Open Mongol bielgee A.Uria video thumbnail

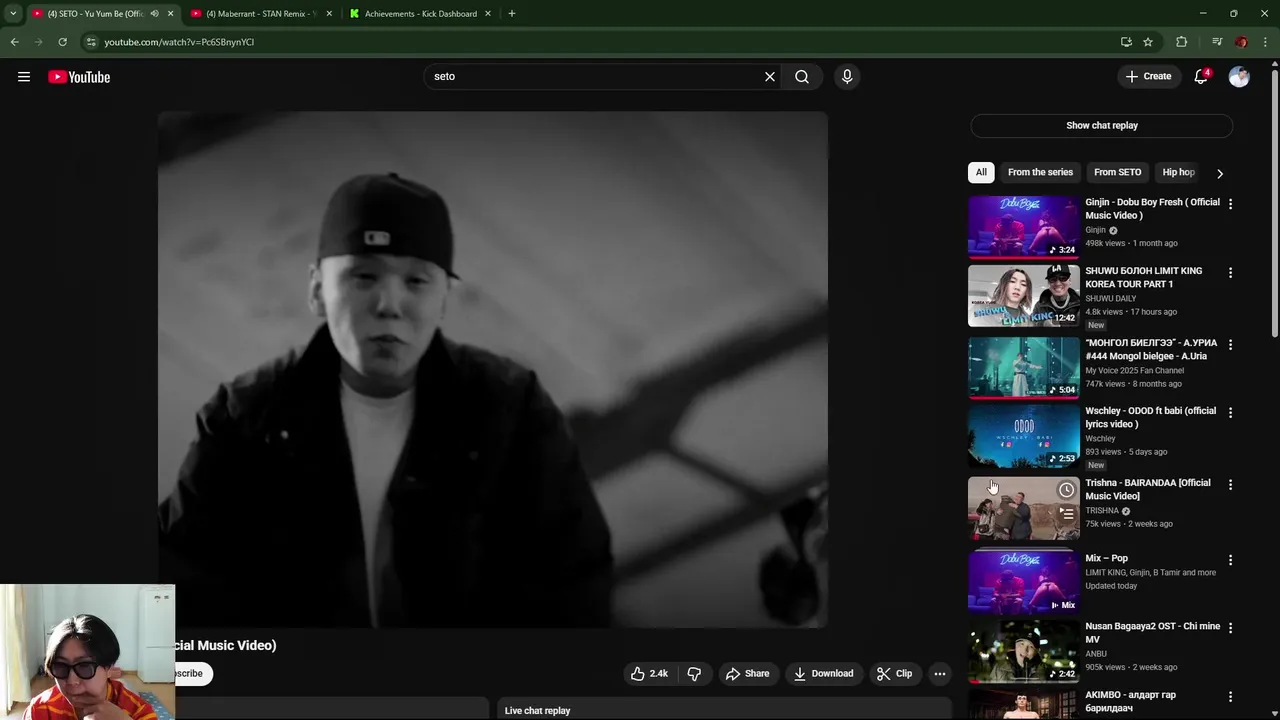click(x=1024, y=367)
